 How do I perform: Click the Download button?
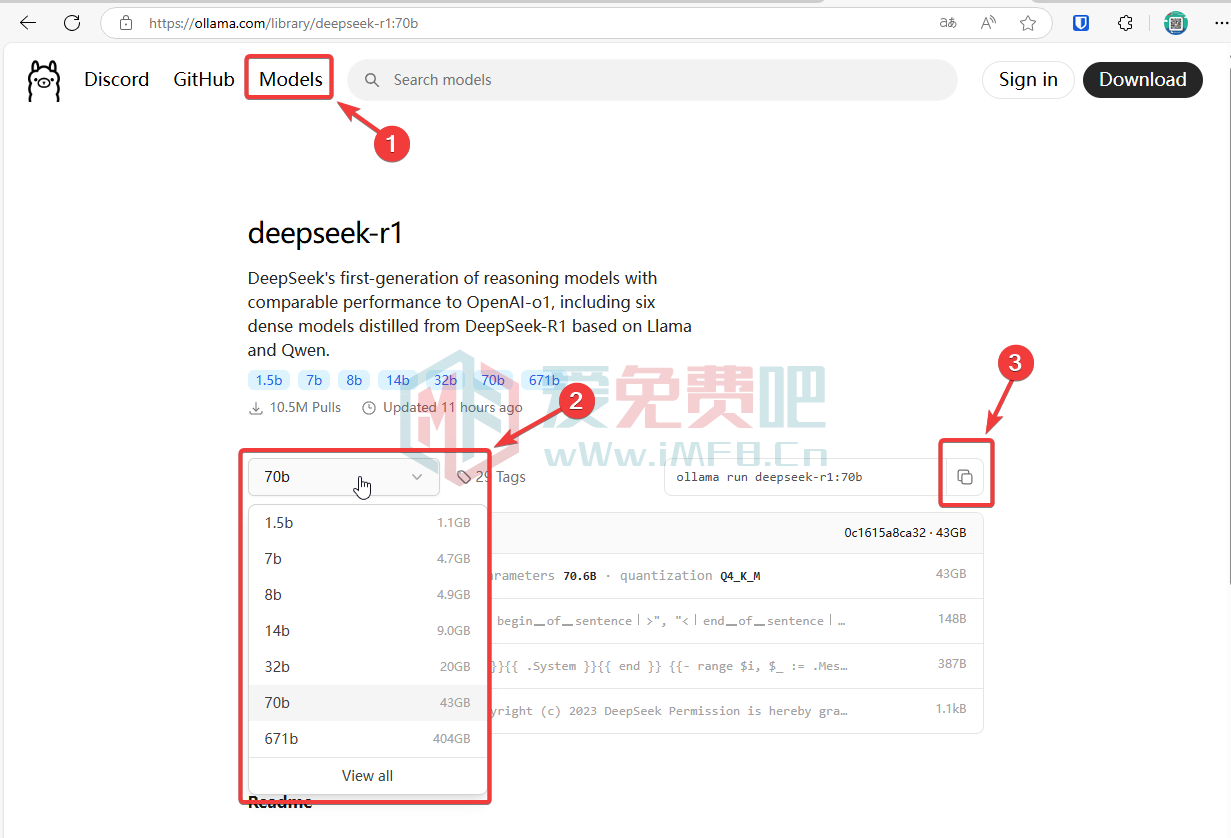click(x=1143, y=80)
